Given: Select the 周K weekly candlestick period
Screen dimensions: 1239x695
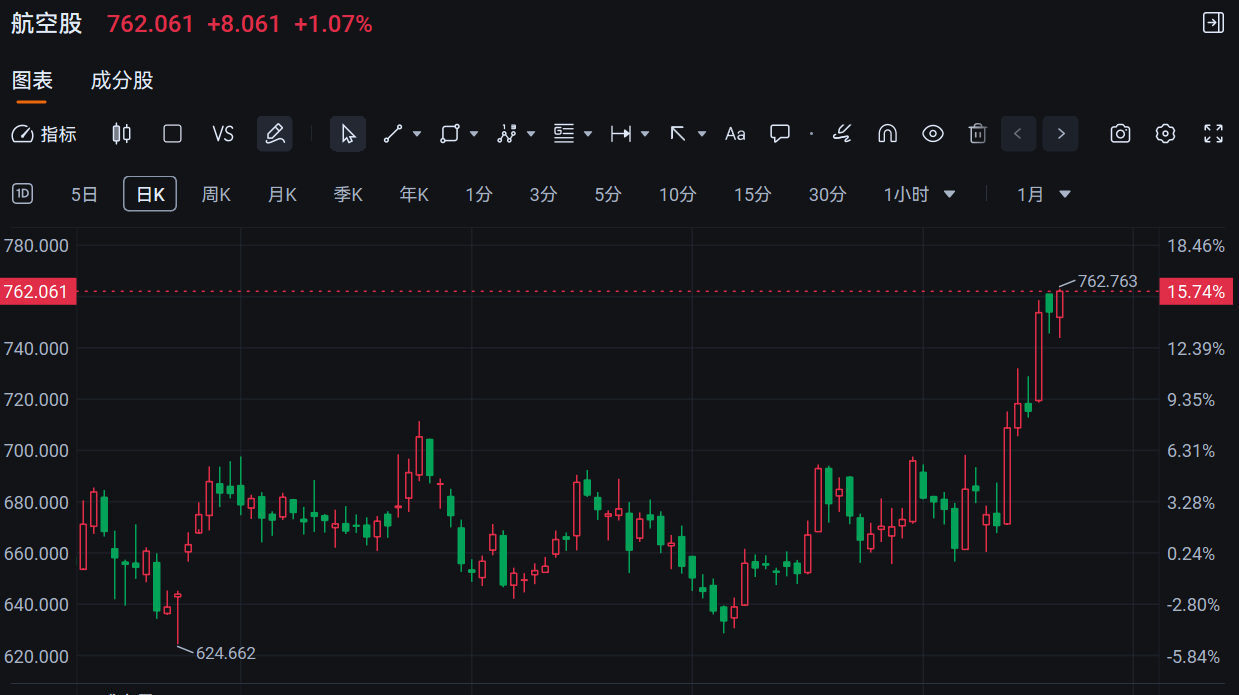Looking at the screenshot, I should (216, 194).
